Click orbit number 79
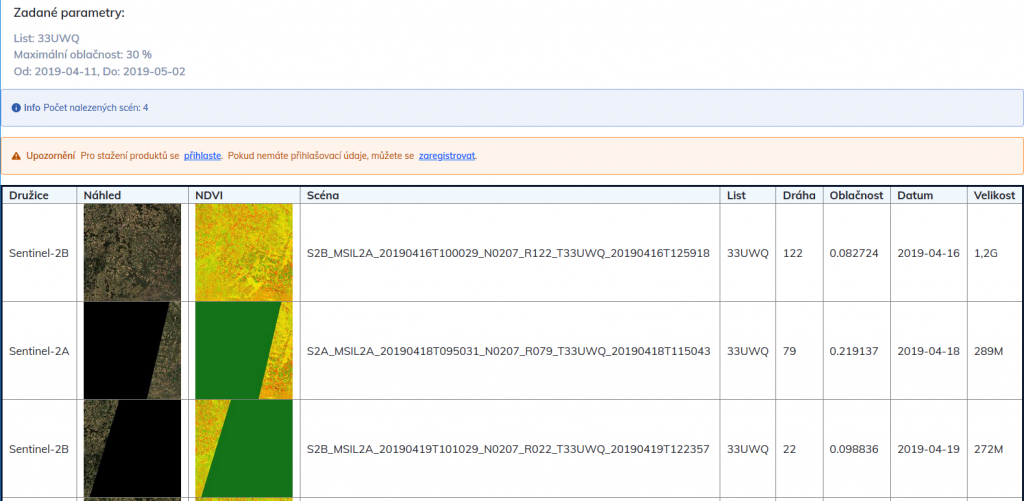This screenshot has width=1024, height=501. [x=788, y=351]
